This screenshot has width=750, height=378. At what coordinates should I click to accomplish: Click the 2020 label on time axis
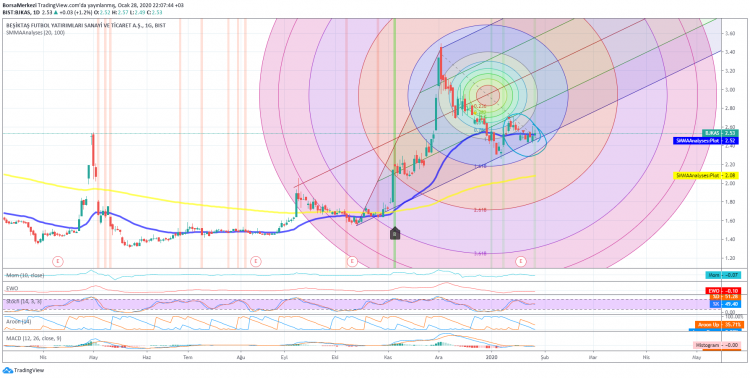click(x=492, y=357)
